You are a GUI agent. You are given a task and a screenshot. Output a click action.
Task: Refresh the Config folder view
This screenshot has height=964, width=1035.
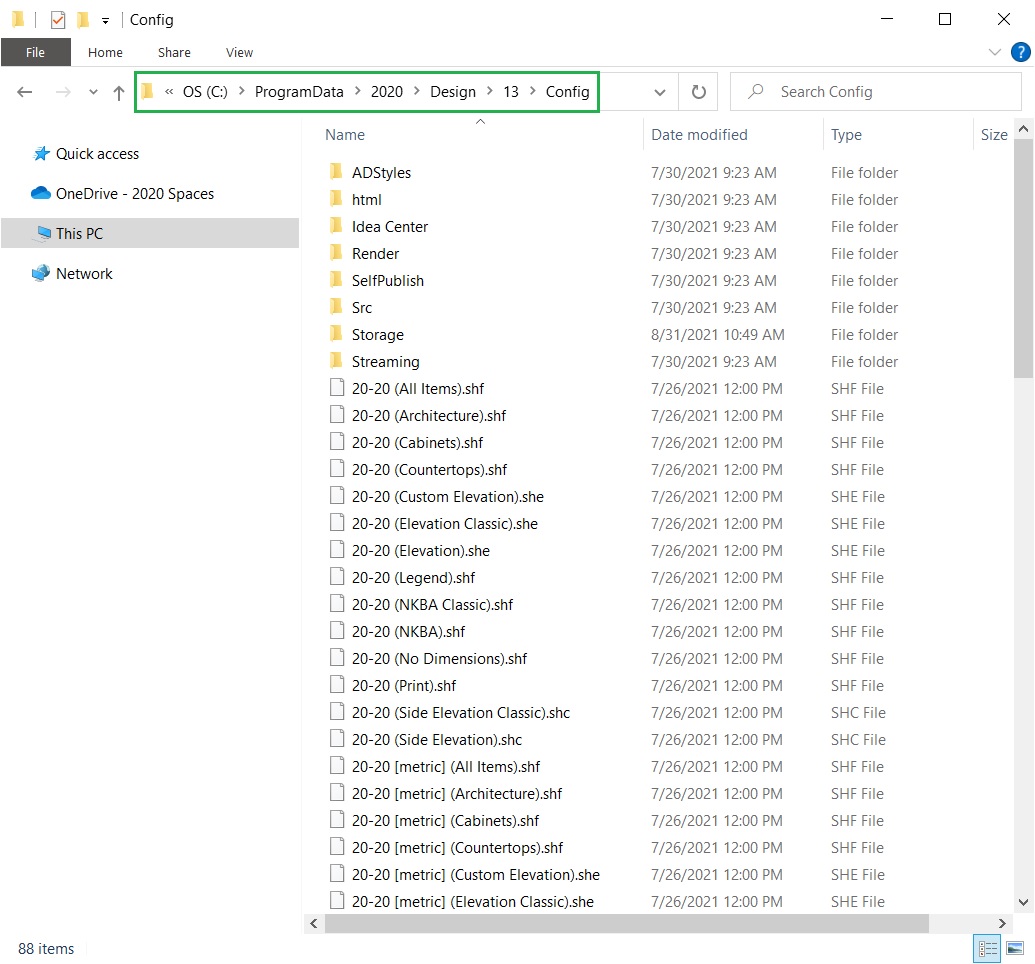click(x=698, y=92)
